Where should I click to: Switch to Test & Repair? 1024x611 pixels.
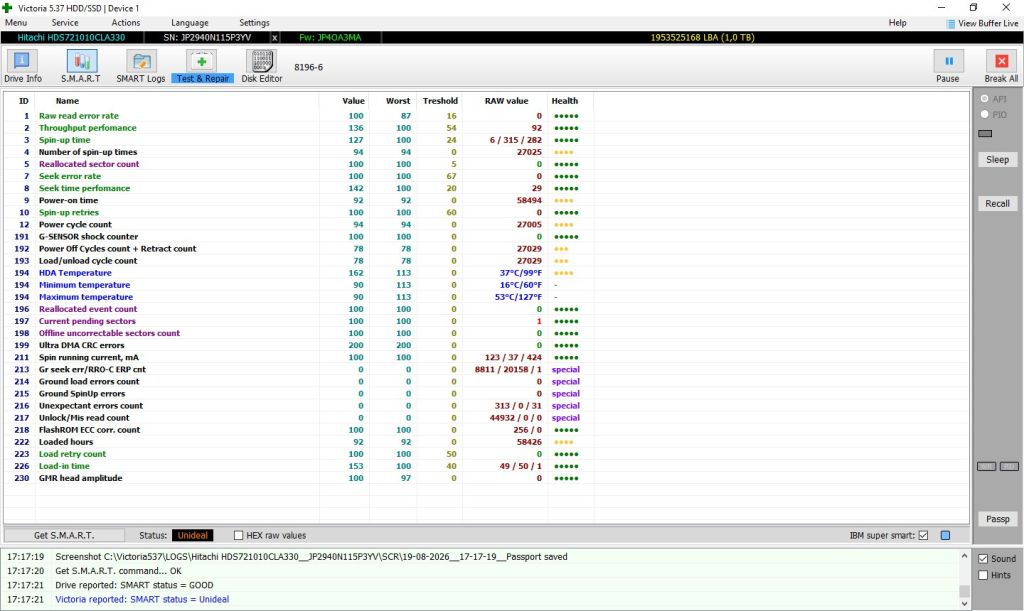(x=202, y=67)
